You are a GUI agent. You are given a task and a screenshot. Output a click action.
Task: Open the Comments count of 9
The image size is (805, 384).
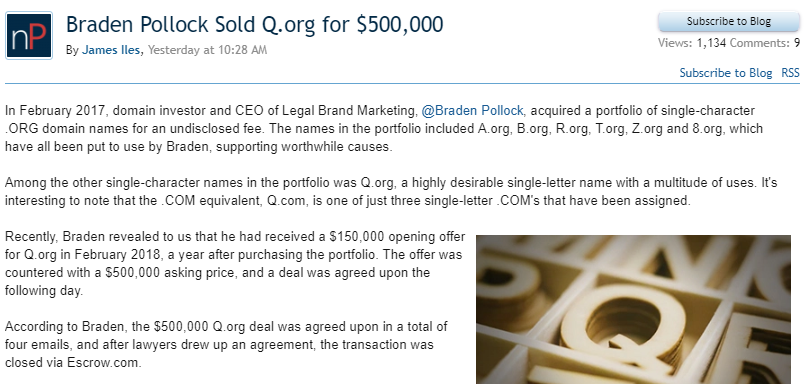764,43
